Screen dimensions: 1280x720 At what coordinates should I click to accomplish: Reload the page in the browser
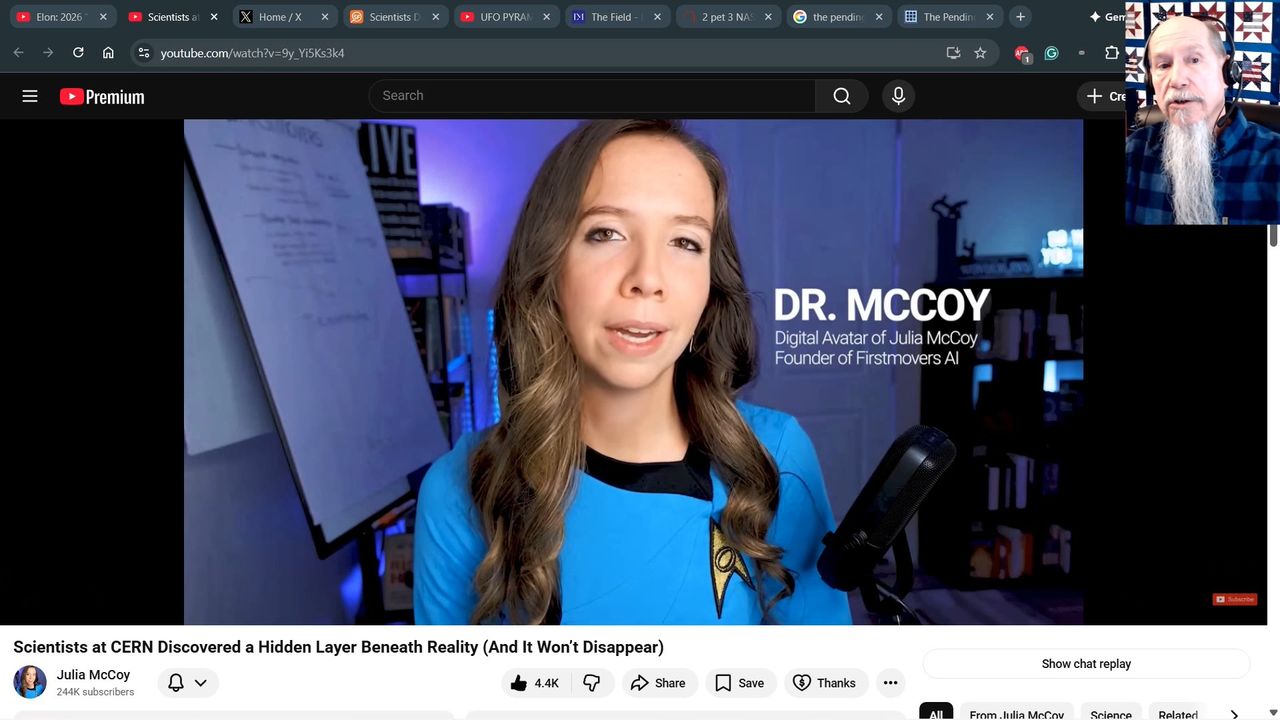78,53
